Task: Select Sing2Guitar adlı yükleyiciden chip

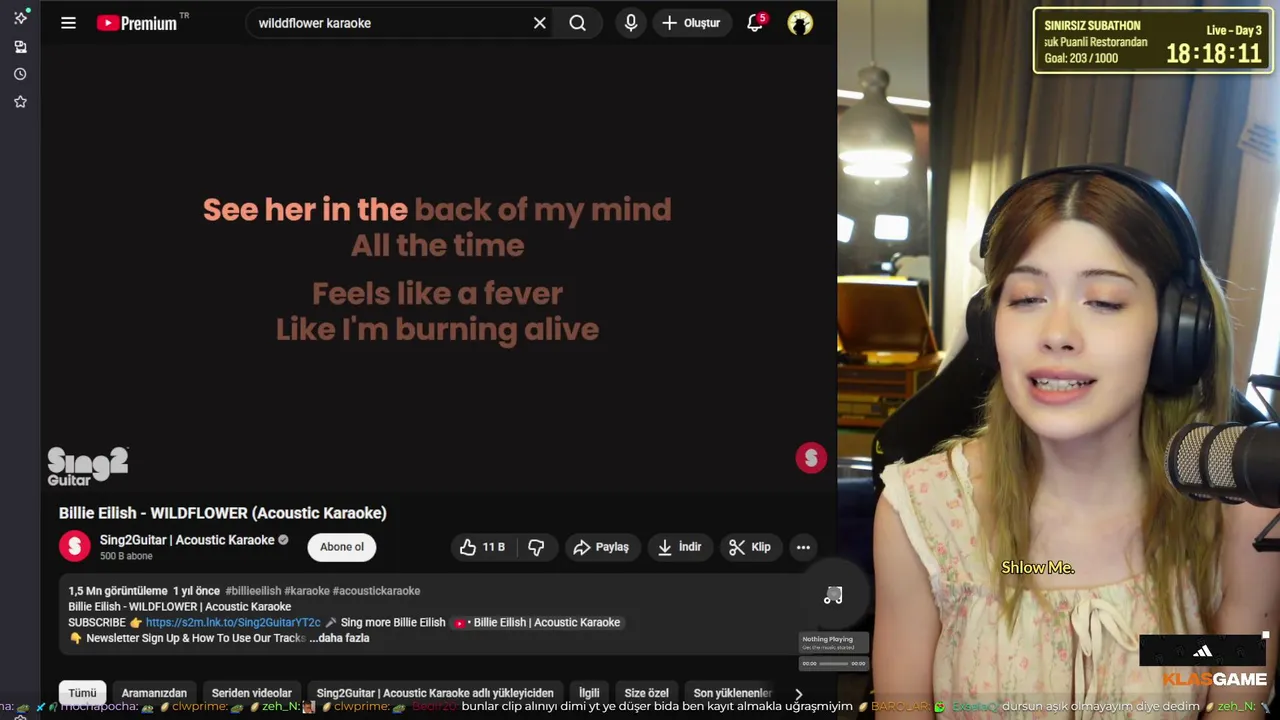Action: click(x=435, y=693)
